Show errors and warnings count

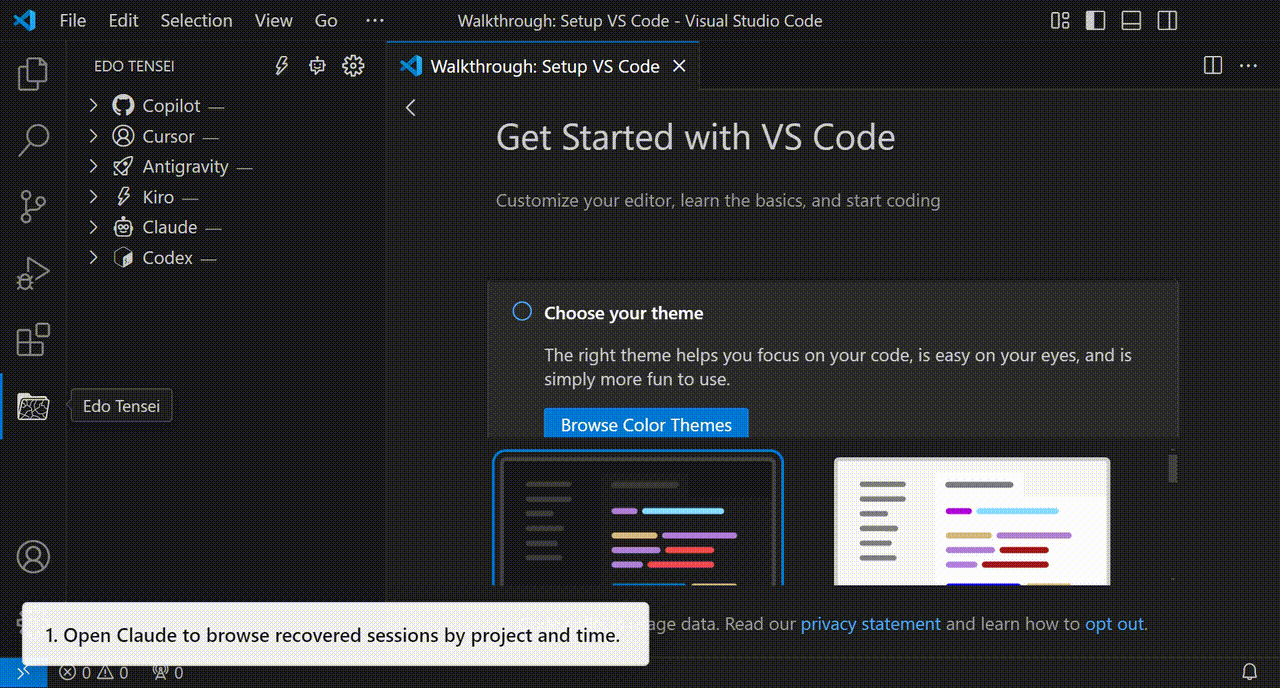94,673
